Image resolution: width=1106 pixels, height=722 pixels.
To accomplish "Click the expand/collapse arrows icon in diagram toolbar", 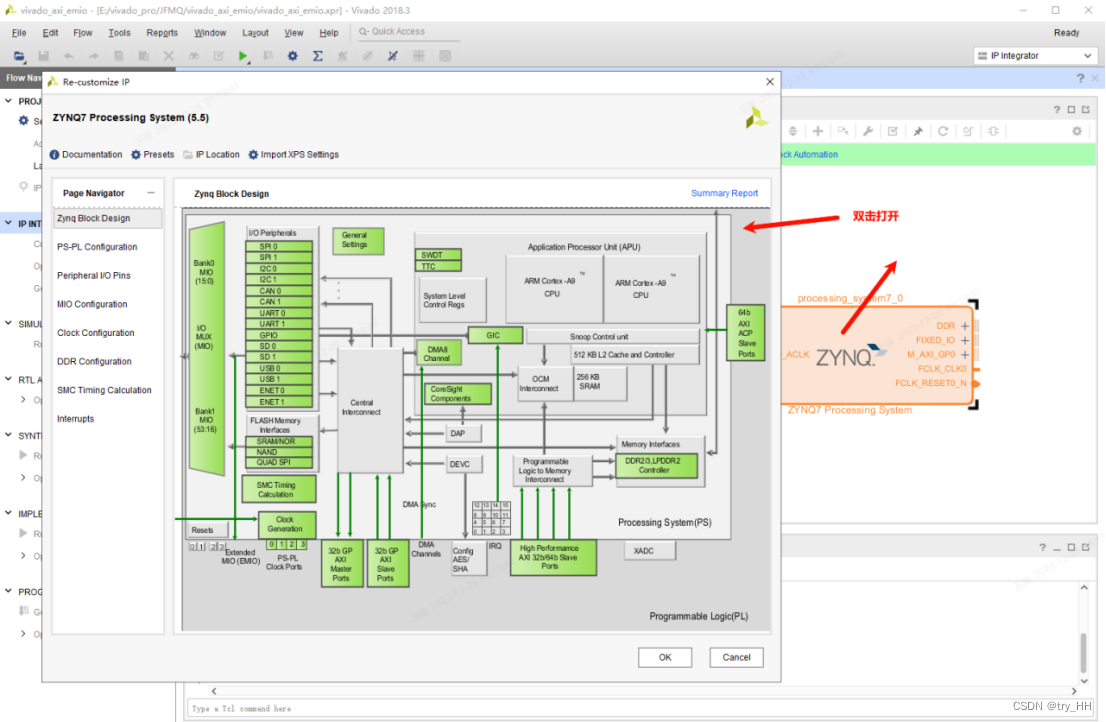I will click(x=793, y=131).
